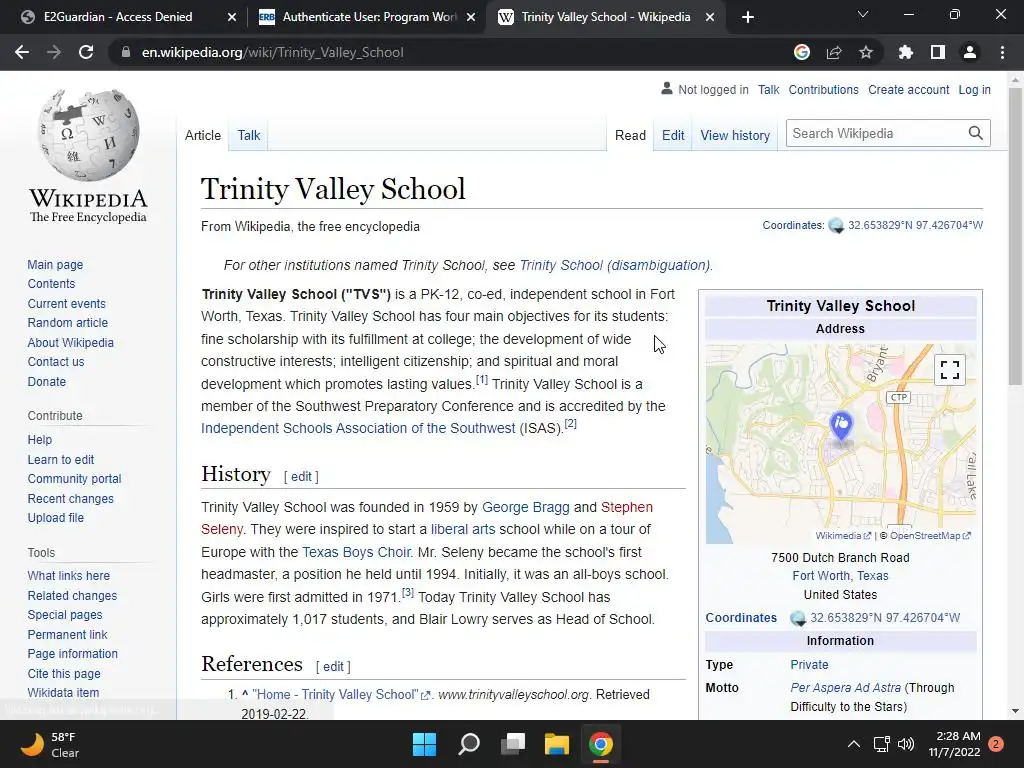
Task: Click the globe icon beside top coordinates
Action: tap(836, 225)
